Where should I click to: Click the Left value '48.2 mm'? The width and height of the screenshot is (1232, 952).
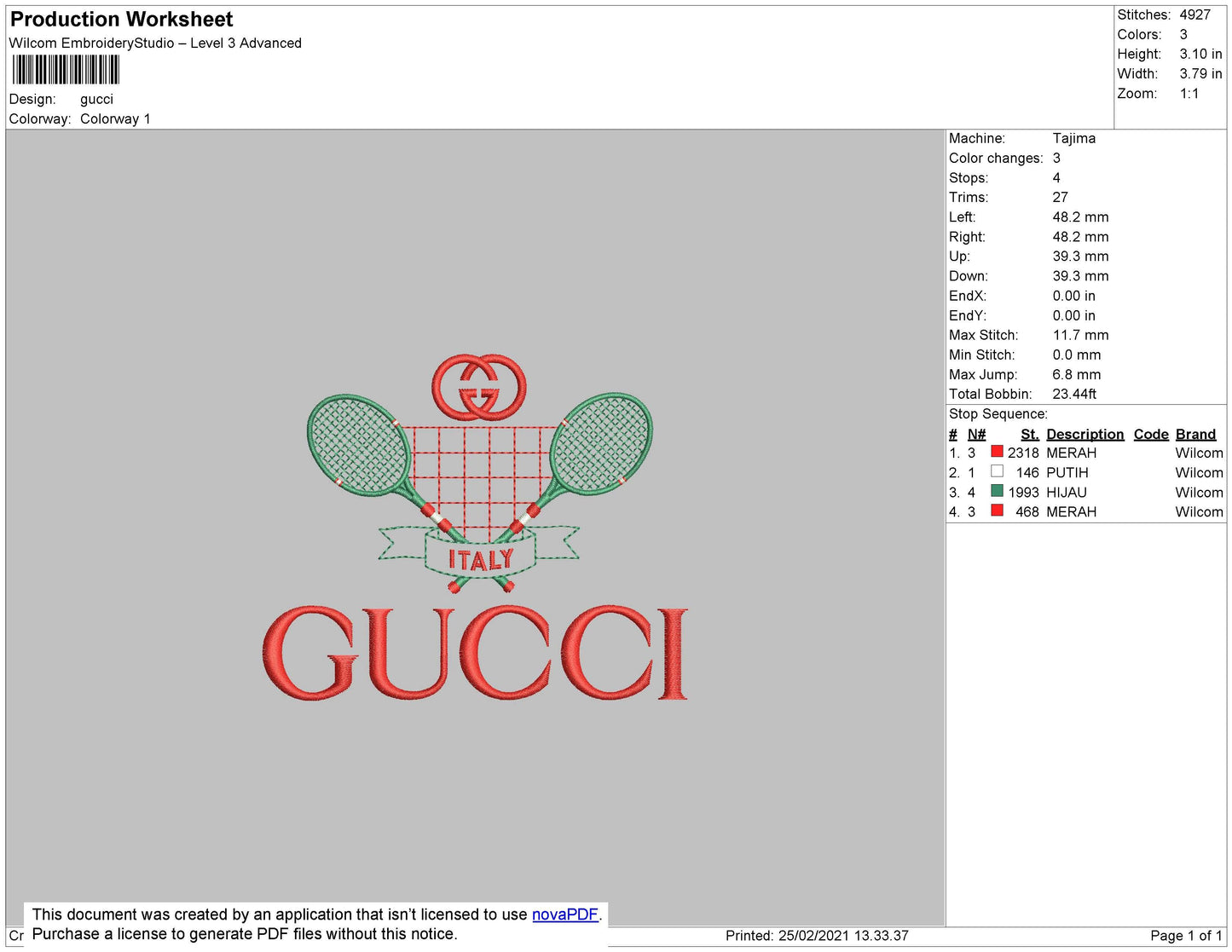tap(1081, 216)
